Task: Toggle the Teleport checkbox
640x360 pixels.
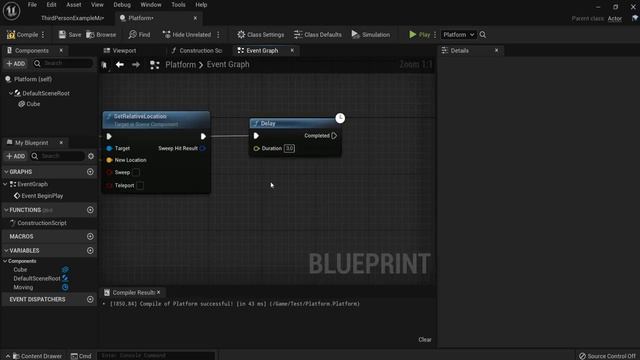Action: click(140, 185)
